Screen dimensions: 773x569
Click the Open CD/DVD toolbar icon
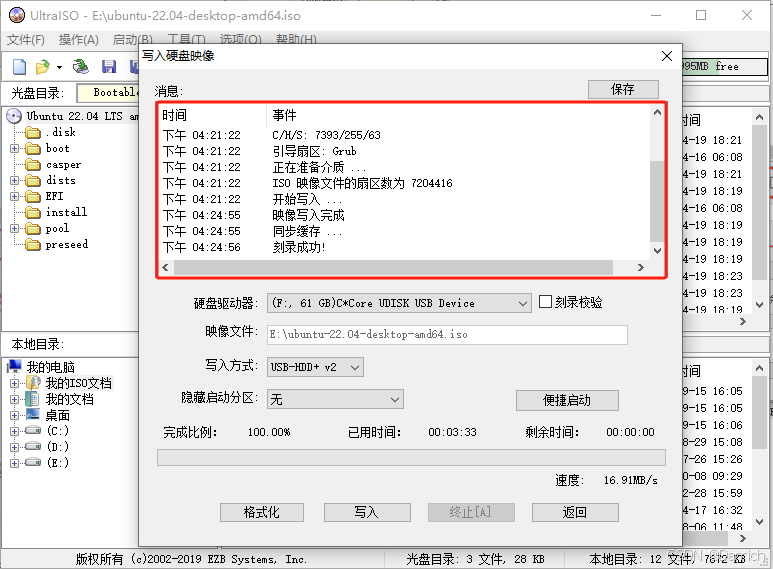point(80,67)
